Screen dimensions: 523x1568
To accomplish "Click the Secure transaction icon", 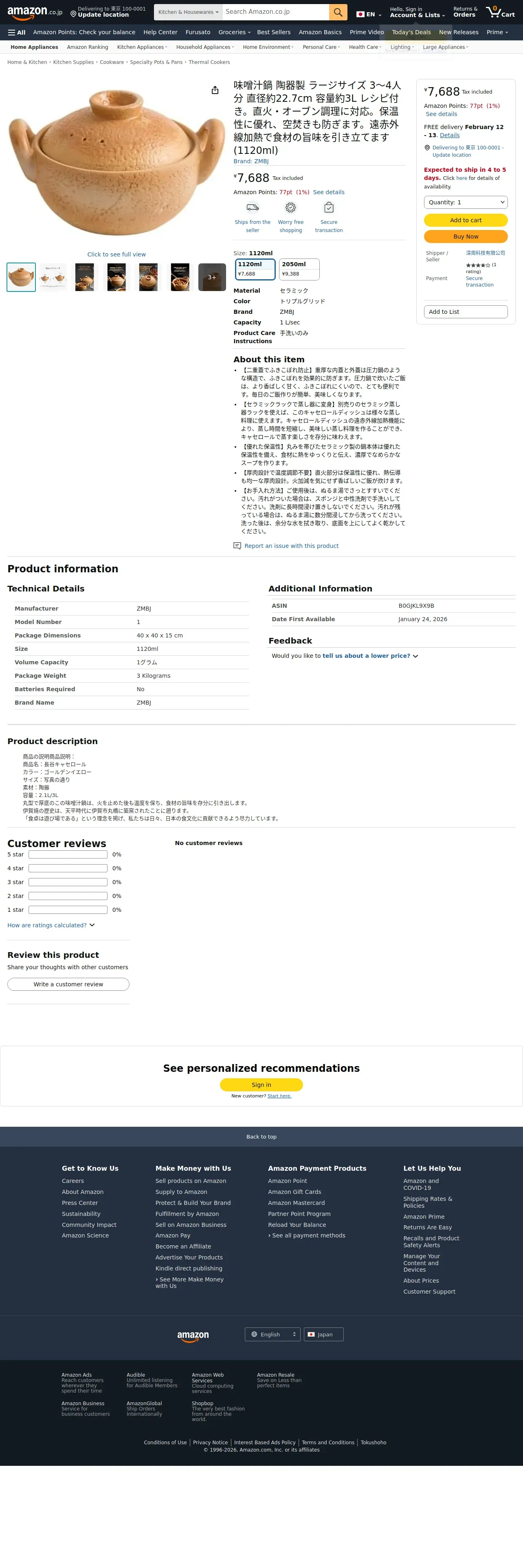I will tap(329, 208).
